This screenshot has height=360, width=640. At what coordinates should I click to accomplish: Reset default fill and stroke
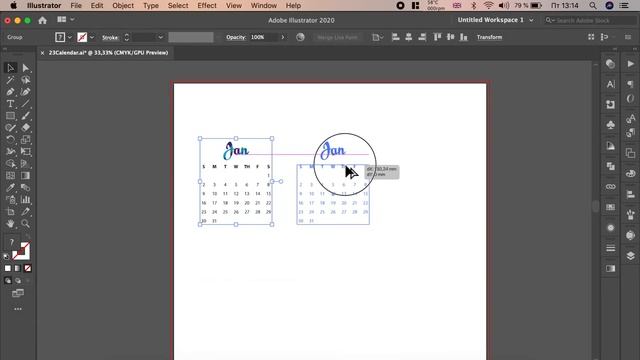pos(6,257)
